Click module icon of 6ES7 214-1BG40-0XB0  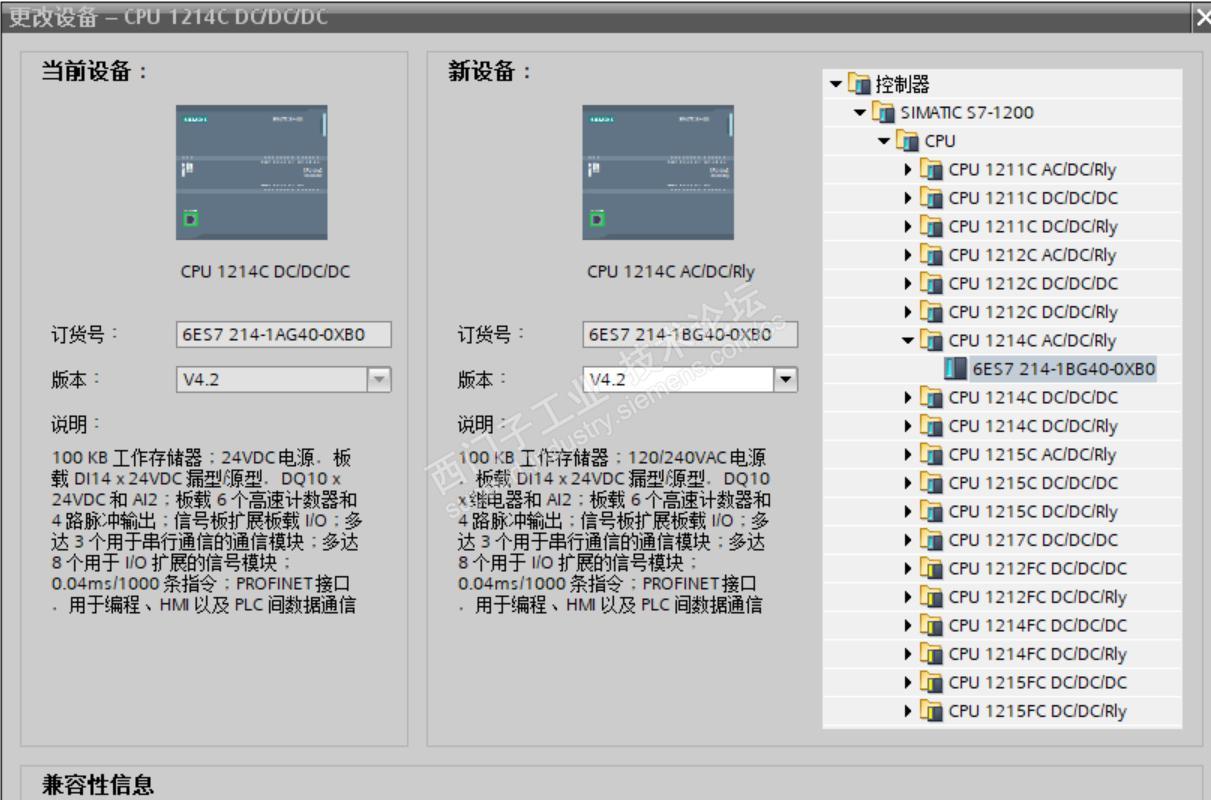(955, 369)
